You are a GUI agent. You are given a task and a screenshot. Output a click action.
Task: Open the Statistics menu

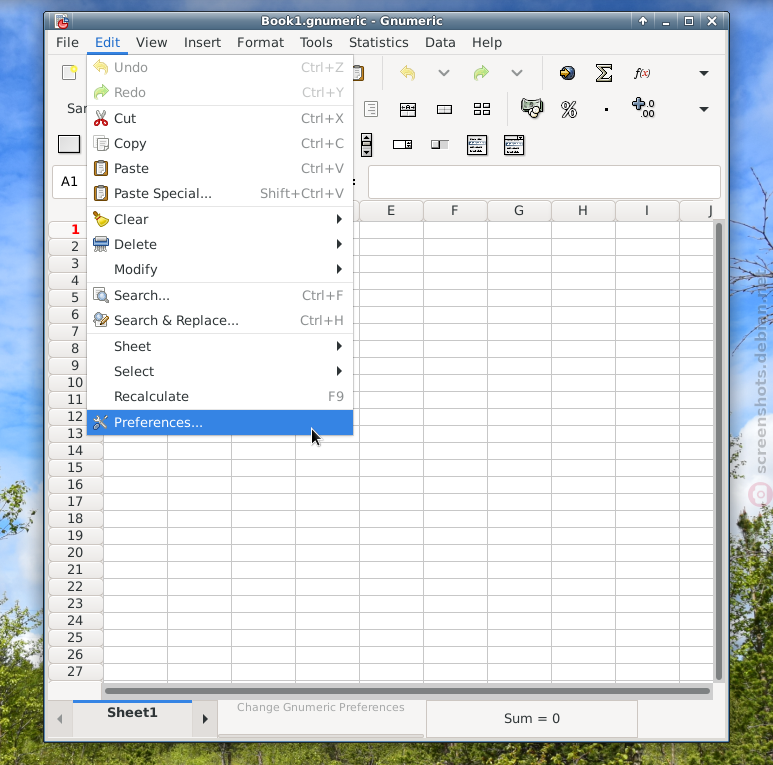coord(379,42)
